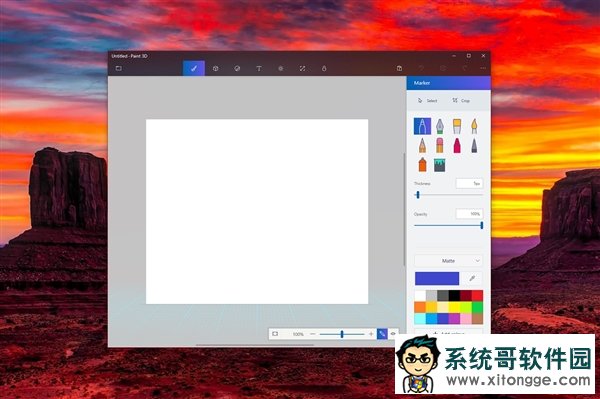Open the Canvas resize tab
The width and height of the screenshot is (600, 399).
pos(302,68)
